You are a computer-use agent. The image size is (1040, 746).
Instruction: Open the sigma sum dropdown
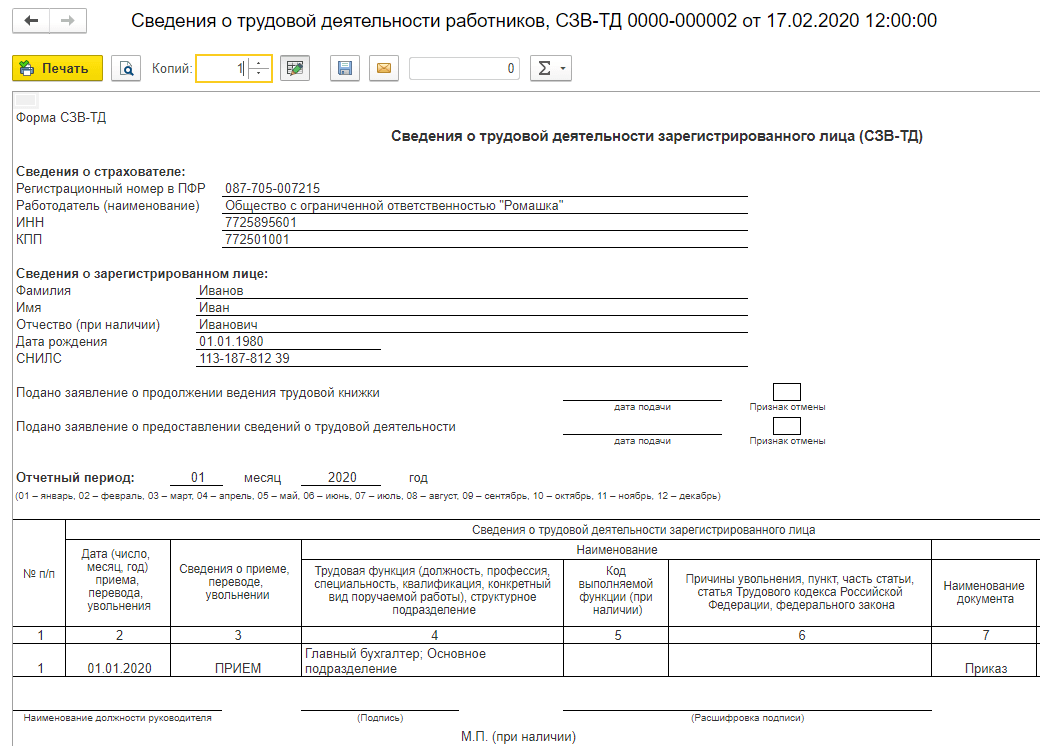551,68
